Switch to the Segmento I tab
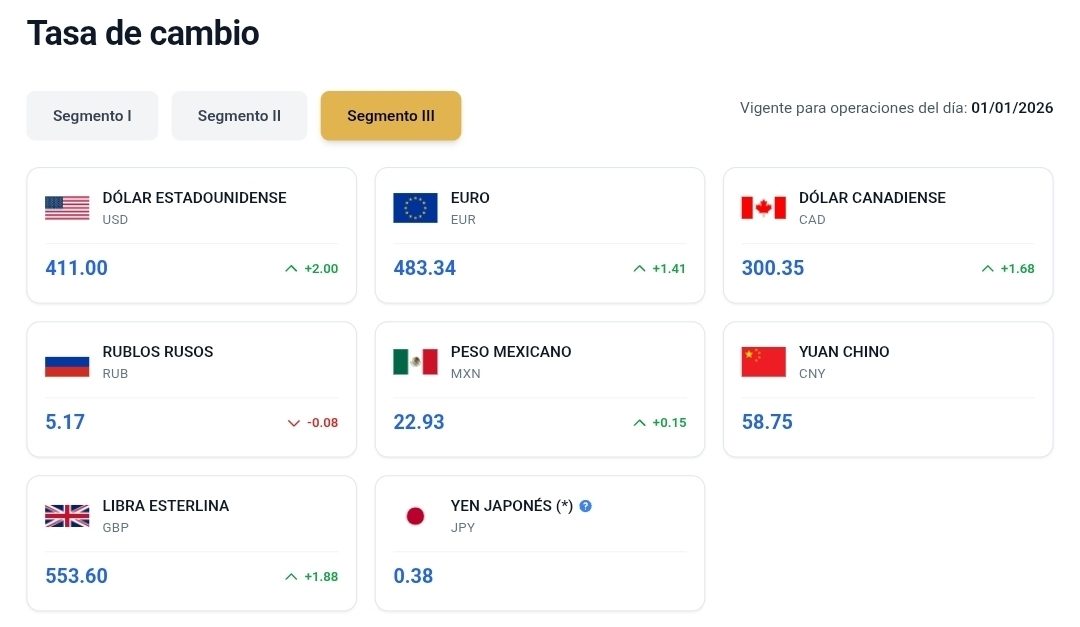 coord(92,116)
